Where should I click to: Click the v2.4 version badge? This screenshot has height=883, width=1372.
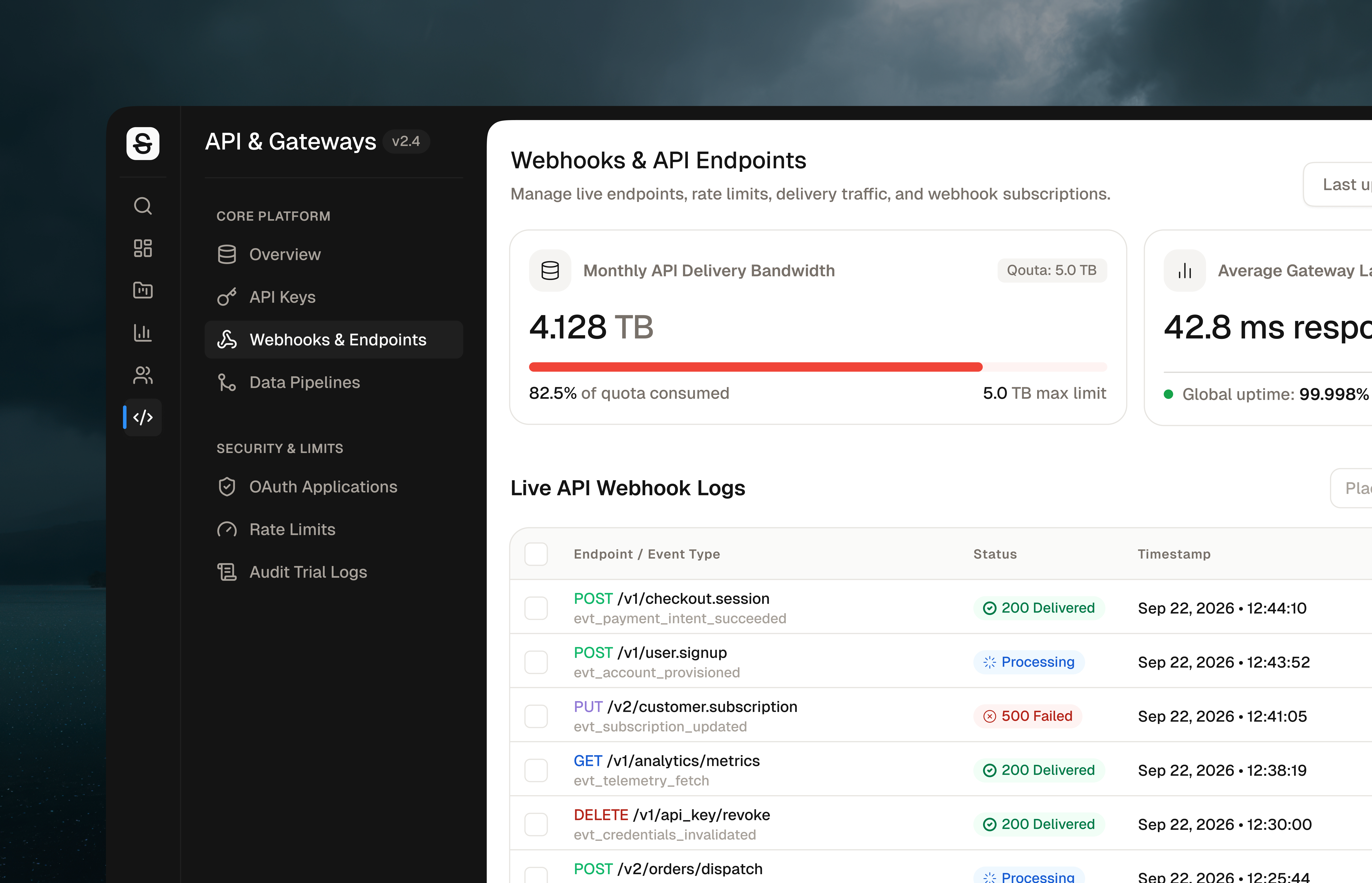(406, 142)
